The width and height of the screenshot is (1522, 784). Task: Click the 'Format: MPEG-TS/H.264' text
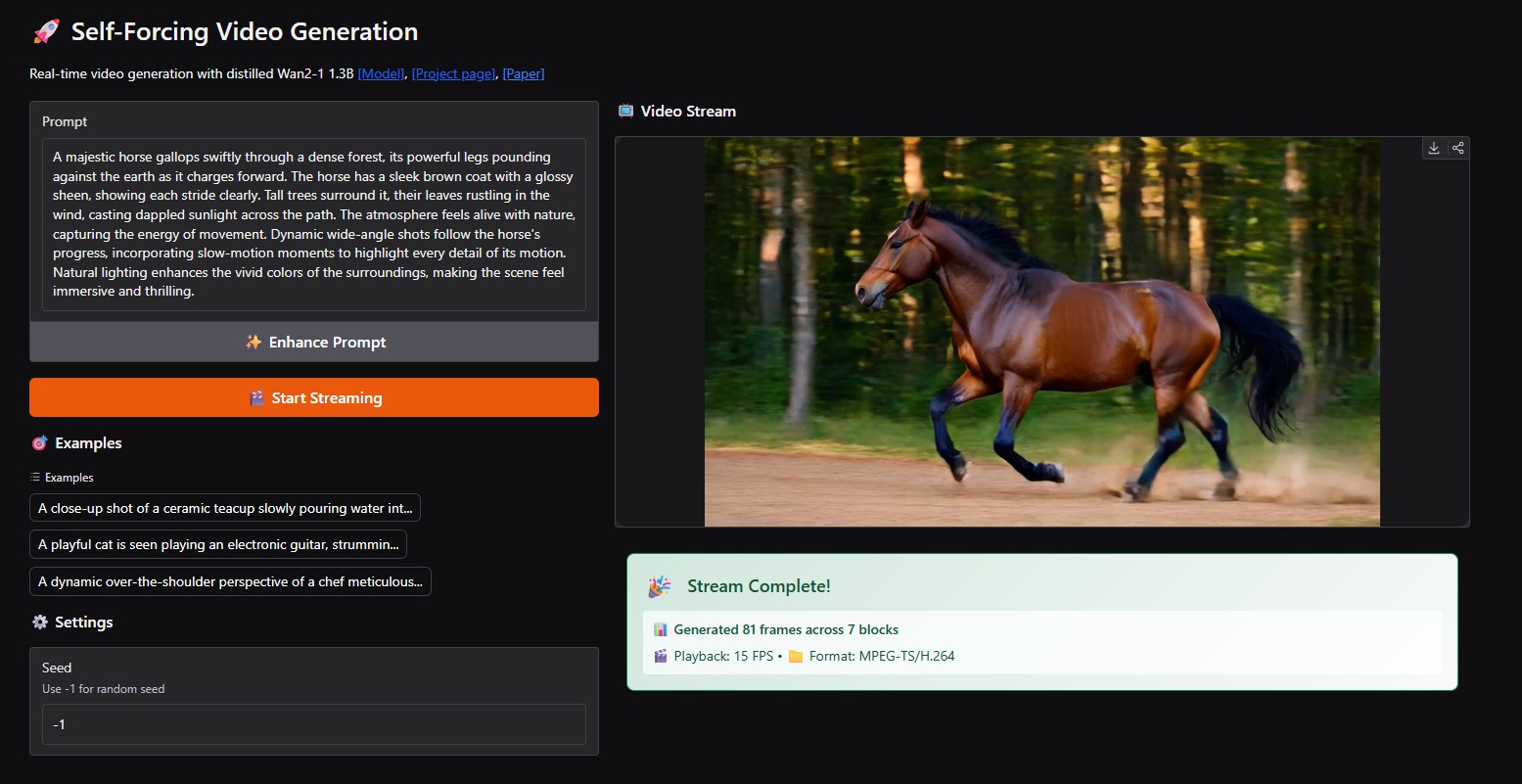pos(882,656)
